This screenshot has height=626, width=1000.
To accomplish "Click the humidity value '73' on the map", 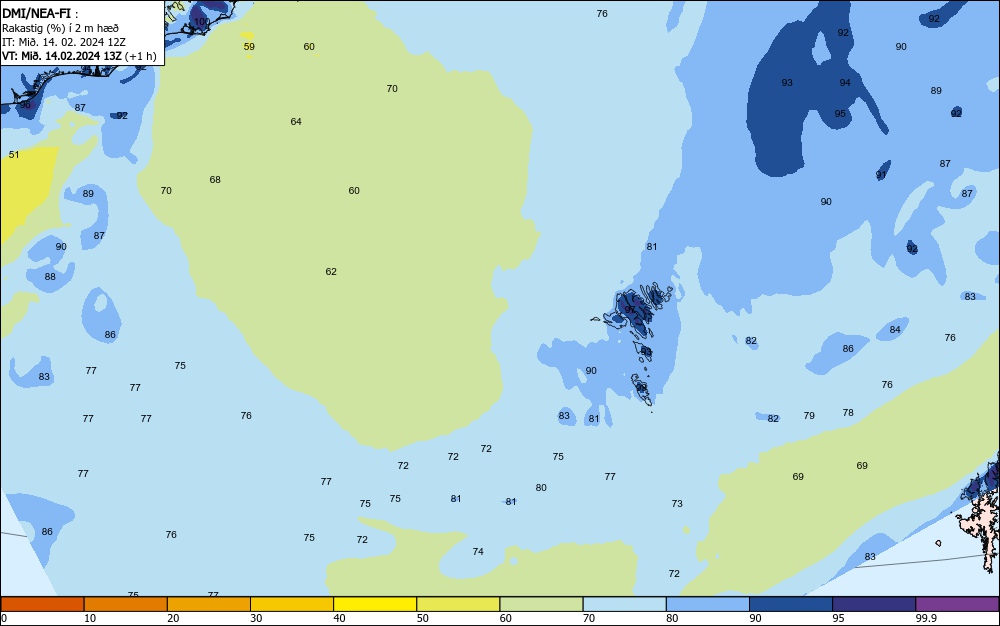I will pos(677,504).
